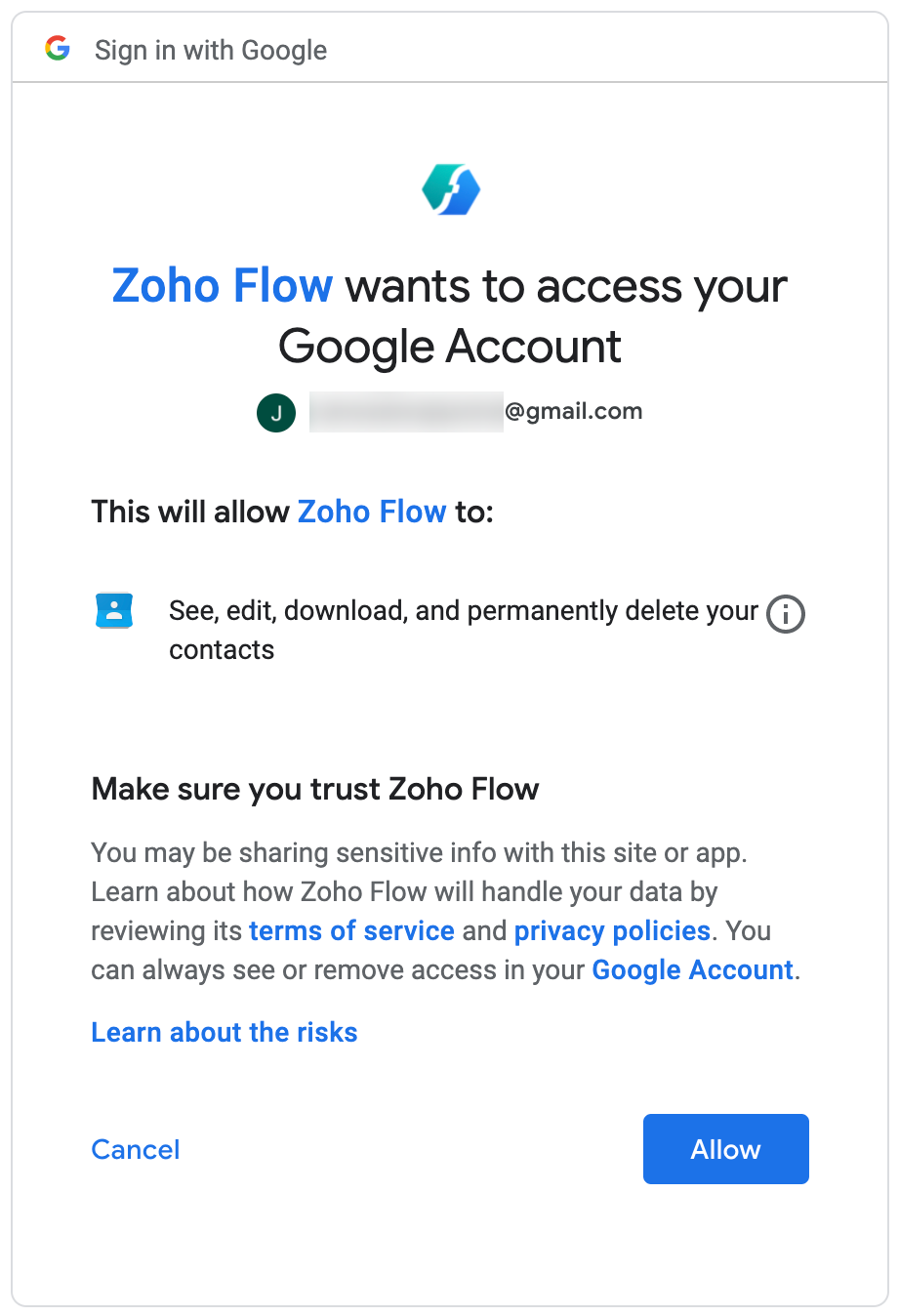Open Learn about the risks link
899x1316 pixels.
225,1032
